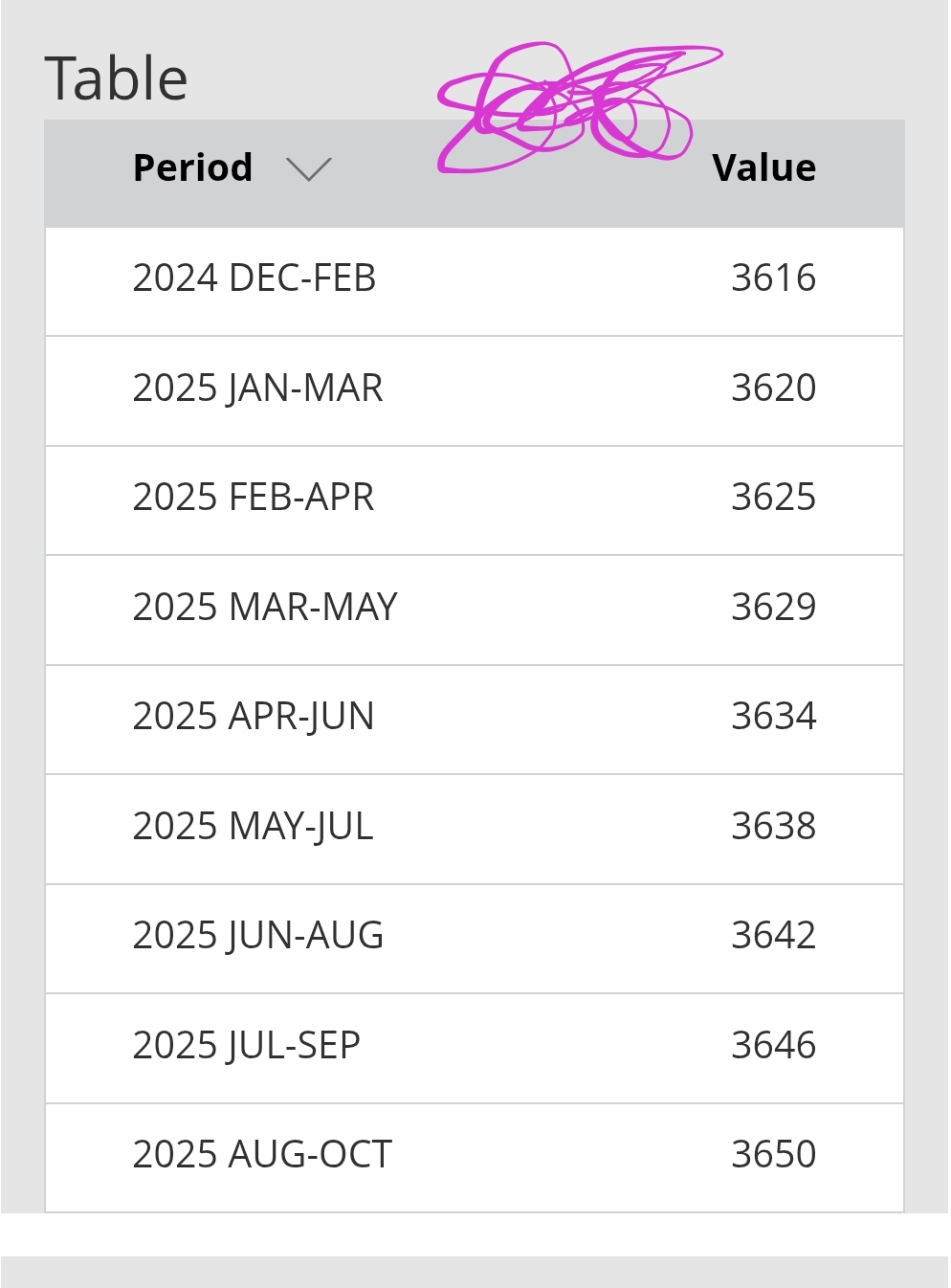Viewport: 951px width, 1288px height.
Task: Select the 2025 JUL-SEP period cell
Action: (247, 1046)
